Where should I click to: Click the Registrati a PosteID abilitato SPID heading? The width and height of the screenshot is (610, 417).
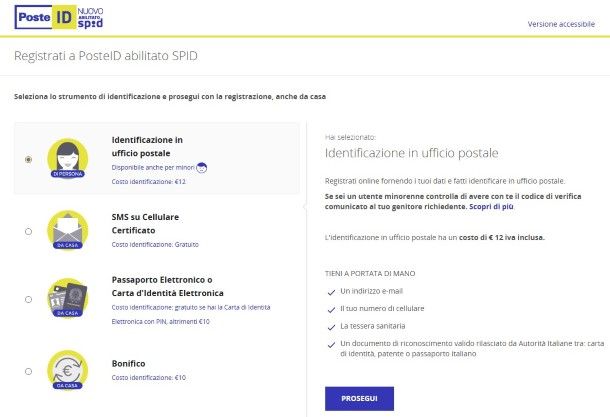(106, 56)
